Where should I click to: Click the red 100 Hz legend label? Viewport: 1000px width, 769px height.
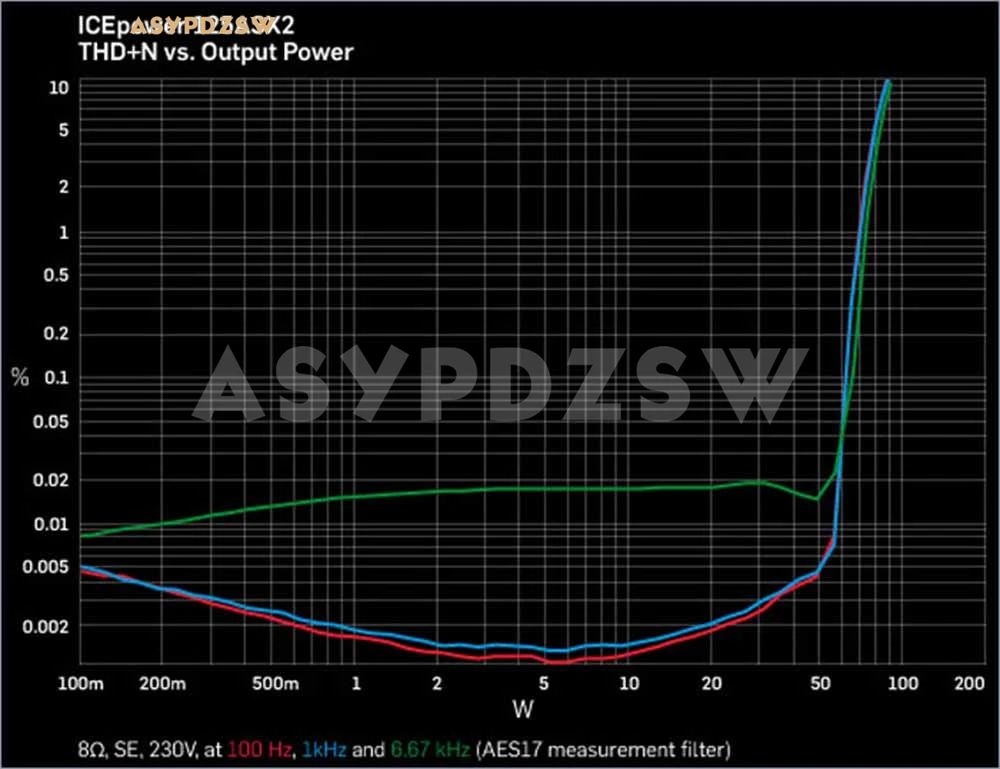[x=258, y=749]
